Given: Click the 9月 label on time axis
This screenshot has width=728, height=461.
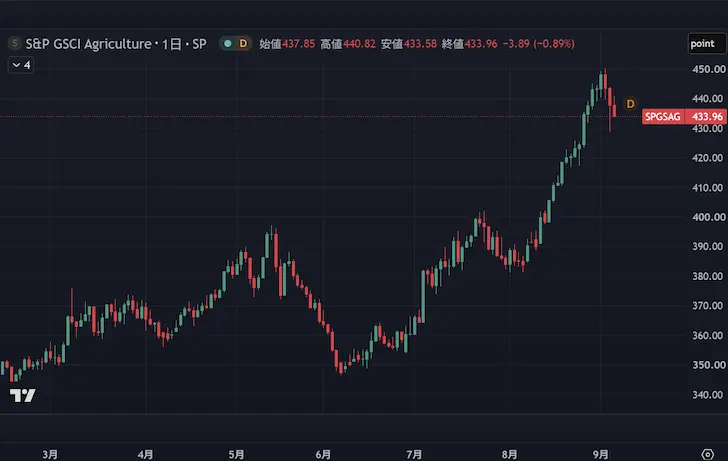Looking at the screenshot, I should coord(600,454).
